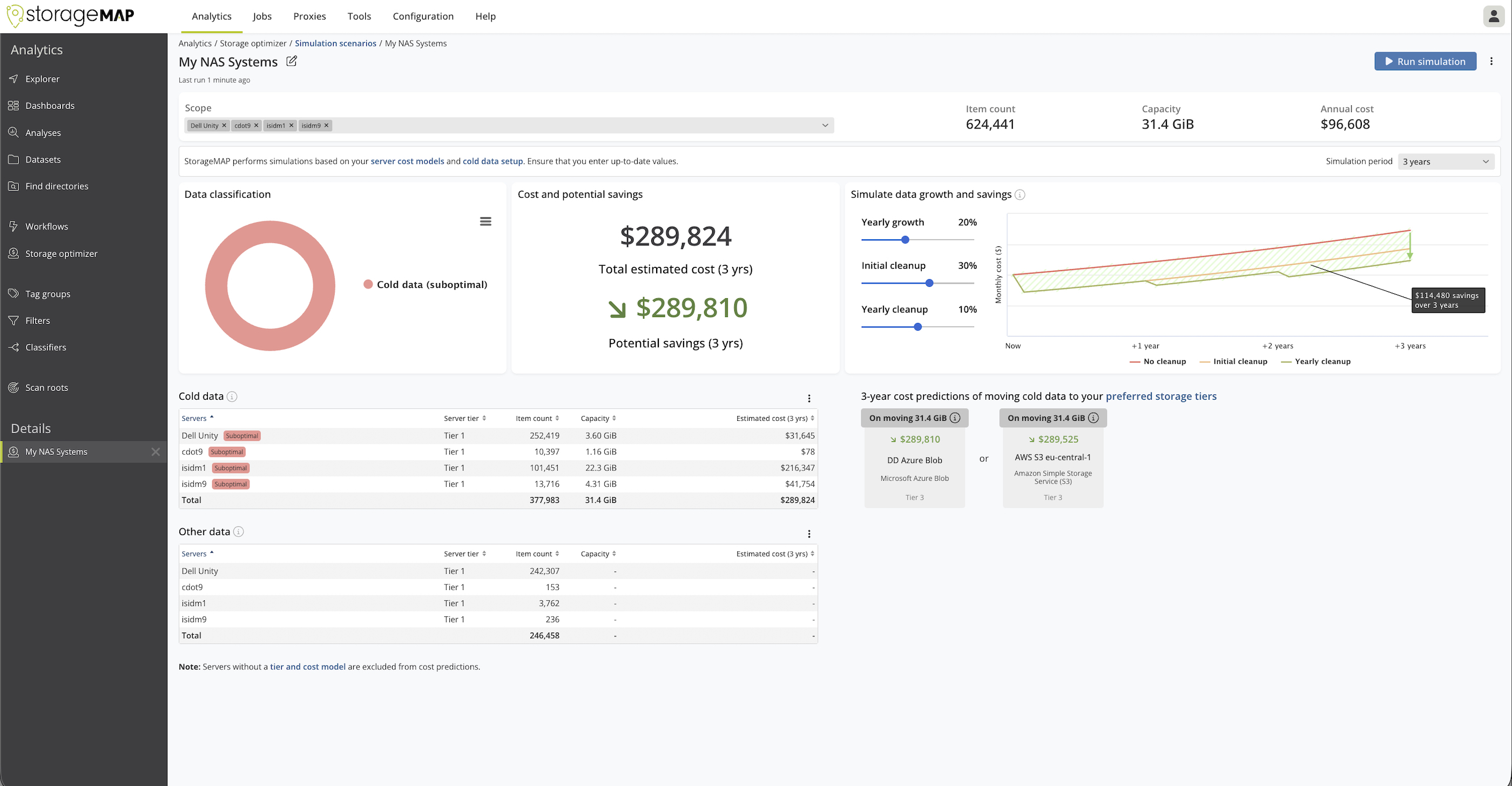Toggle the Initial cleanup legend entry
This screenshot has height=786, width=1512.
(x=1233, y=361)
